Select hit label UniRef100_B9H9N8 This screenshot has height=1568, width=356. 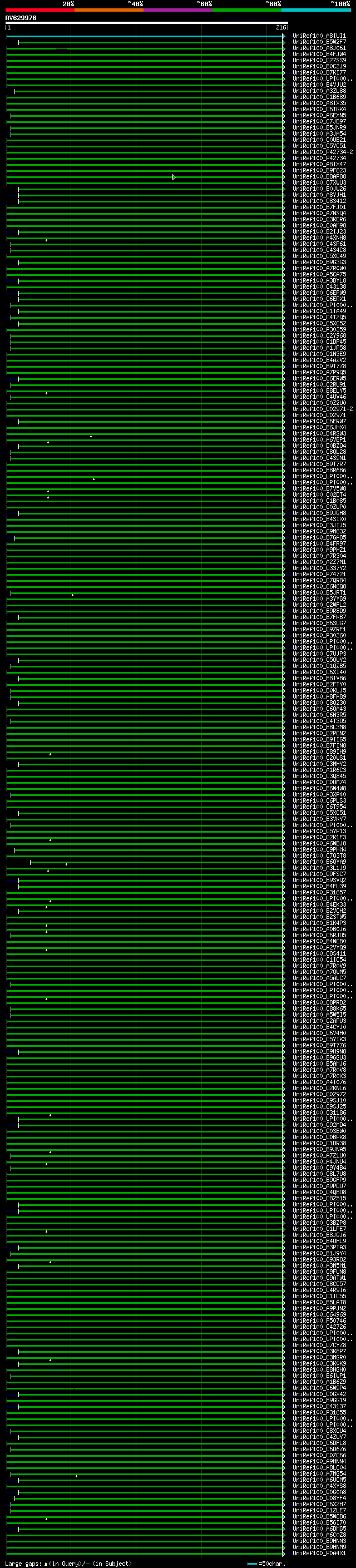319,1051
